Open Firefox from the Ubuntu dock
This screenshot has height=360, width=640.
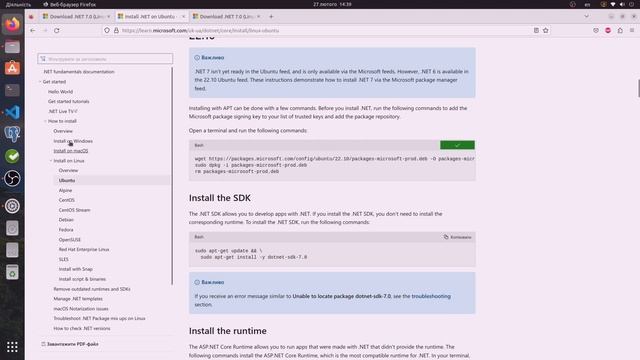pyautogui.click(x=12, y=24)
